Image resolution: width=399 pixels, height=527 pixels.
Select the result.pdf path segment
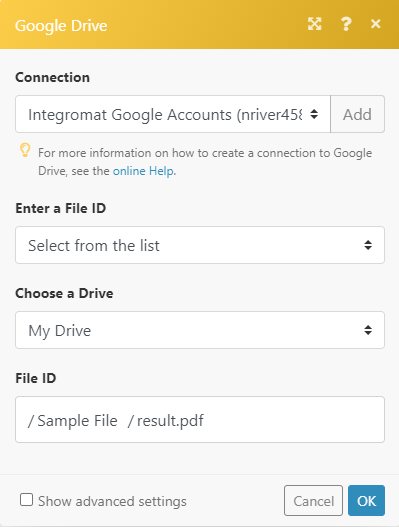coord(166,421)
